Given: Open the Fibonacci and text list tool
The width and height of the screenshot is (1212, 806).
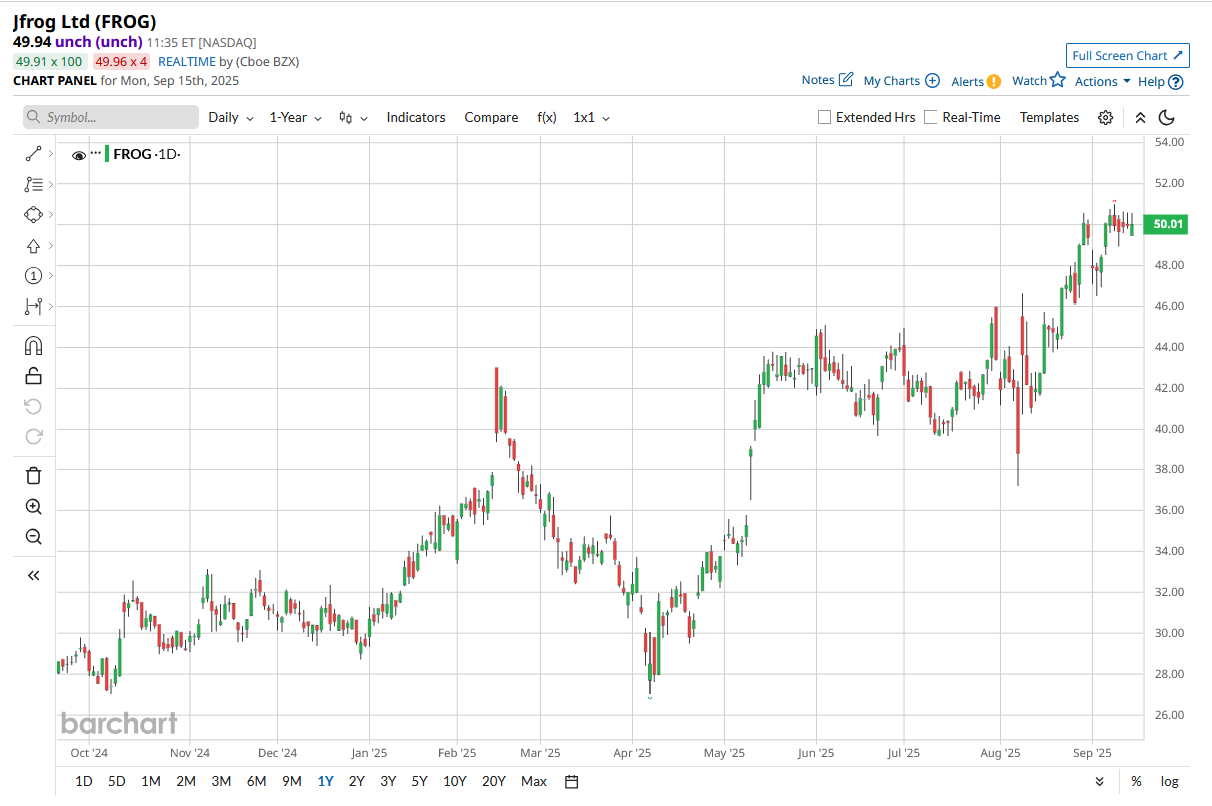Looking at the screenshot, I should click(33, 184).
